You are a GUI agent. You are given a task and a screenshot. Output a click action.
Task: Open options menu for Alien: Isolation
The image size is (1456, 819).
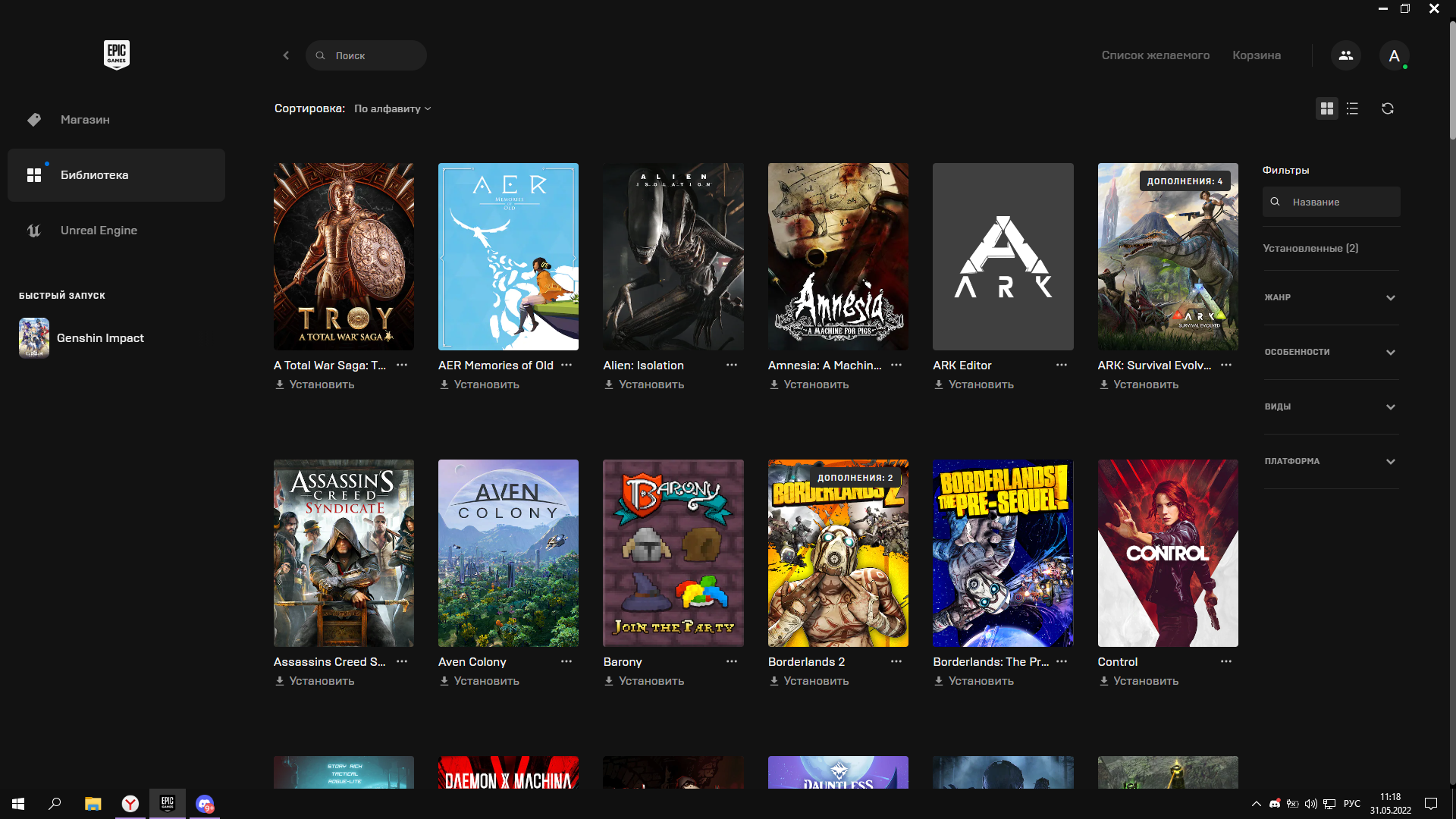point(732,365)
